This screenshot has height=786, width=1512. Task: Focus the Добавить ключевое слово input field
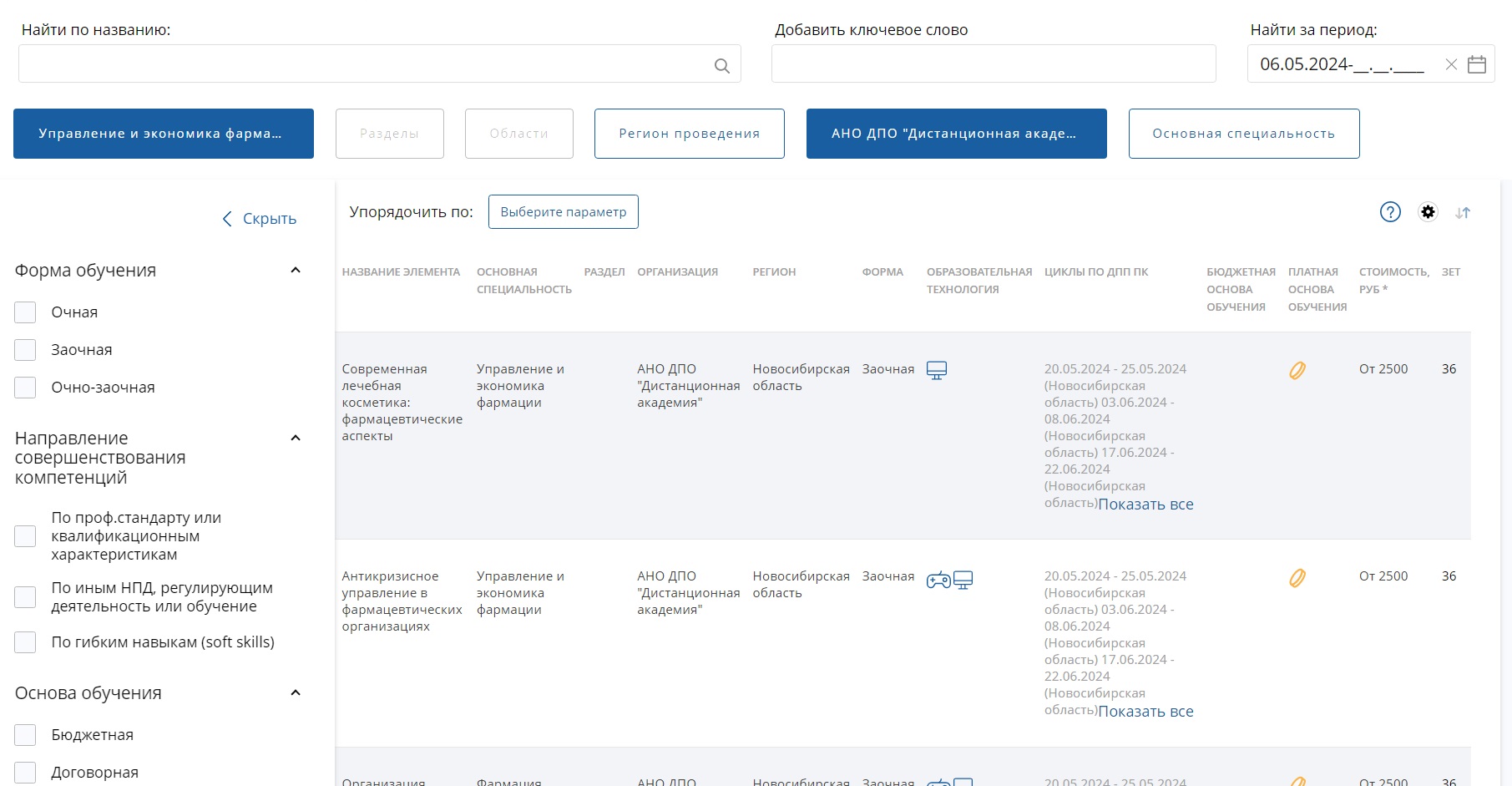993,64
